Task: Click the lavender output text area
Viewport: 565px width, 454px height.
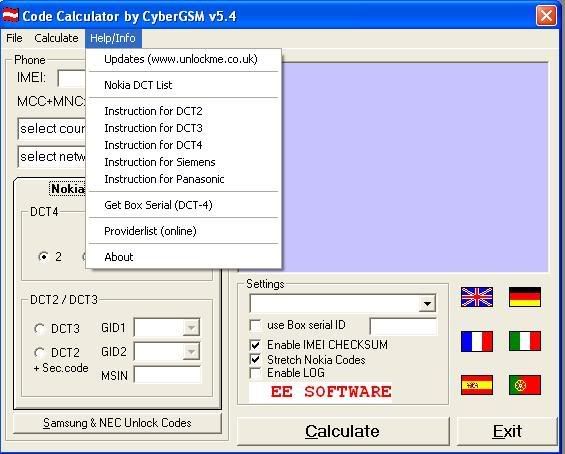Action: [x=414, y=168]
